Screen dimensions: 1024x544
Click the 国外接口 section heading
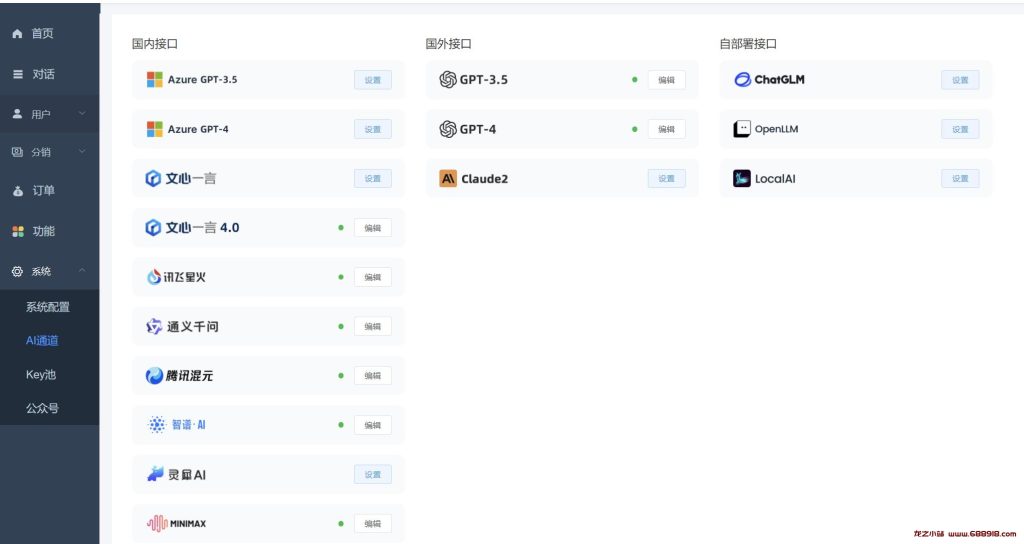tap(449, 44)
